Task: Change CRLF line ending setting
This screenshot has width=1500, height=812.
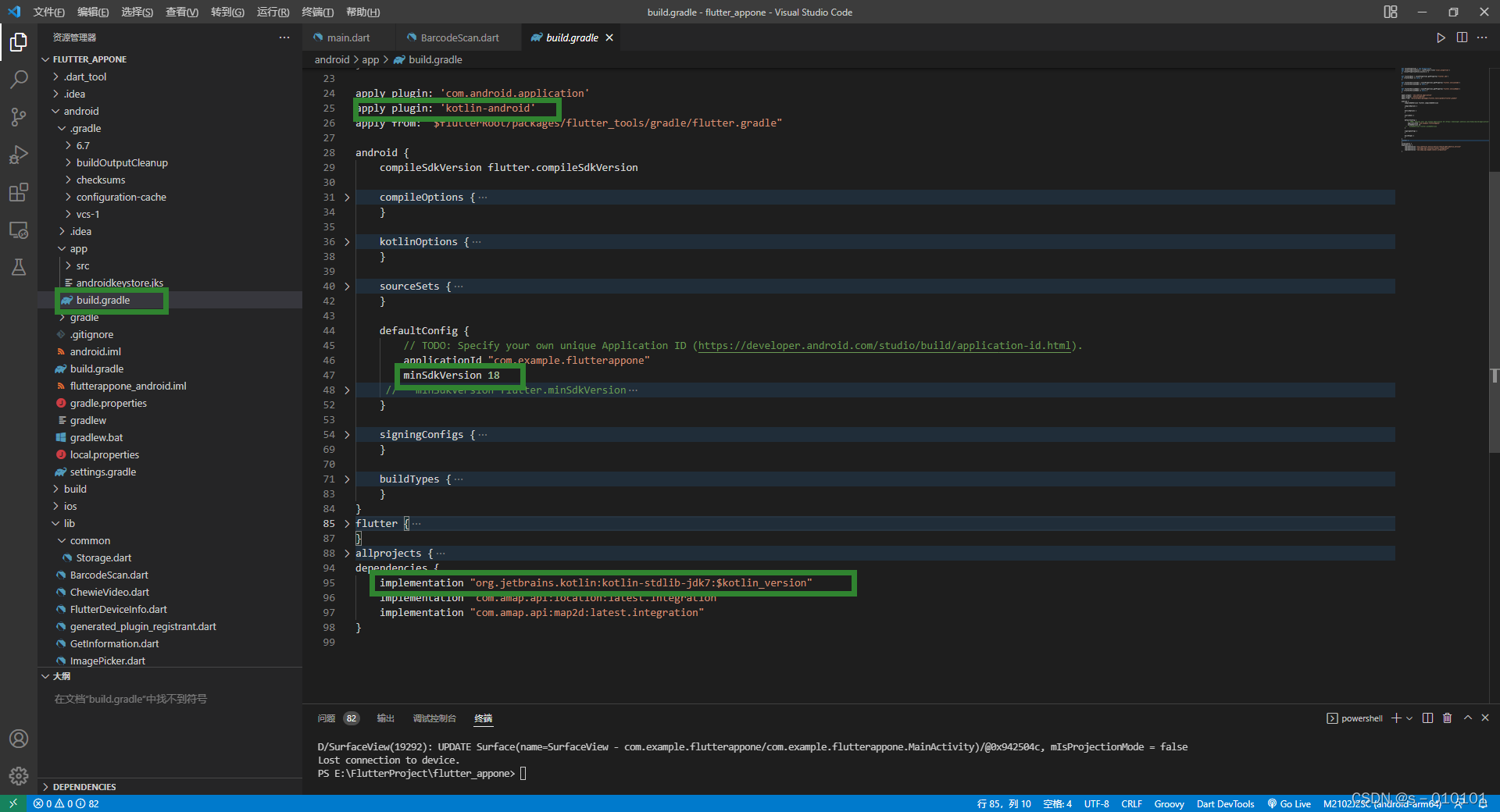Action: pos(1131,803)
